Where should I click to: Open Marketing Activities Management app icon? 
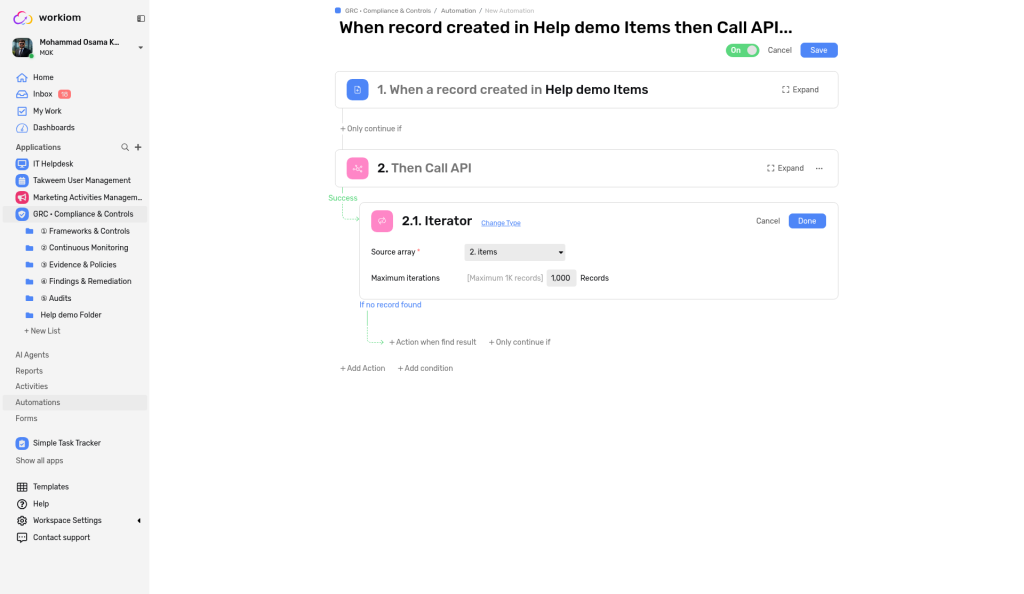point(22,197)
